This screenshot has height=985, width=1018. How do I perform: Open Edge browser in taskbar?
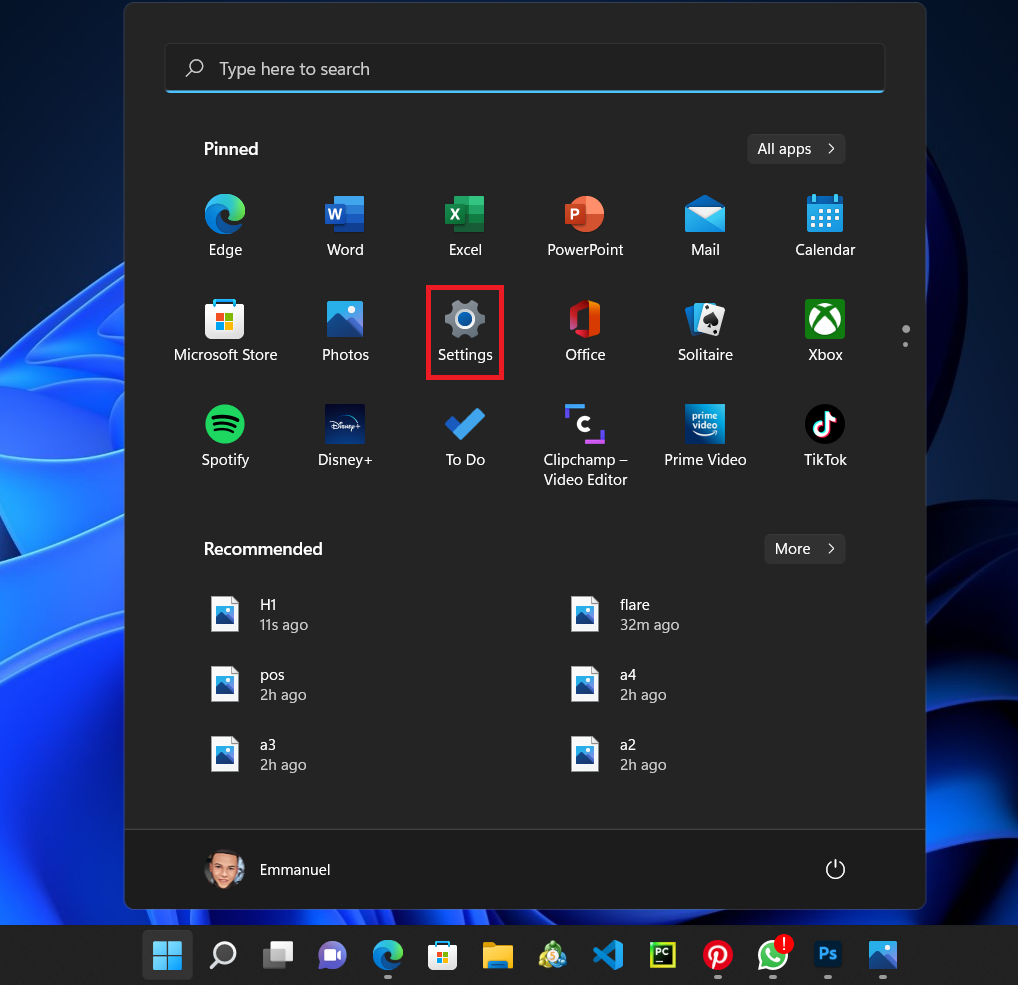point(388,955)
